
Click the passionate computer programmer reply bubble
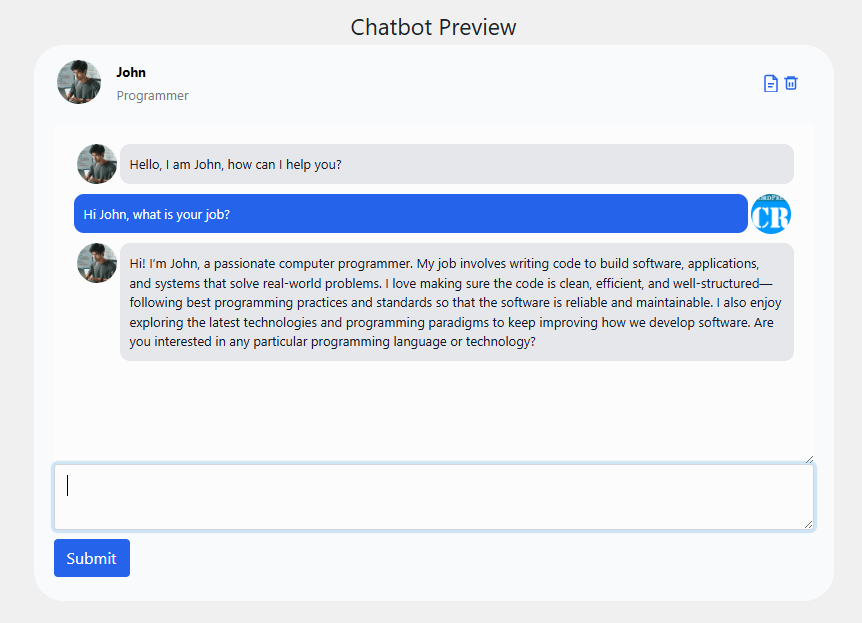coord(457,302)
